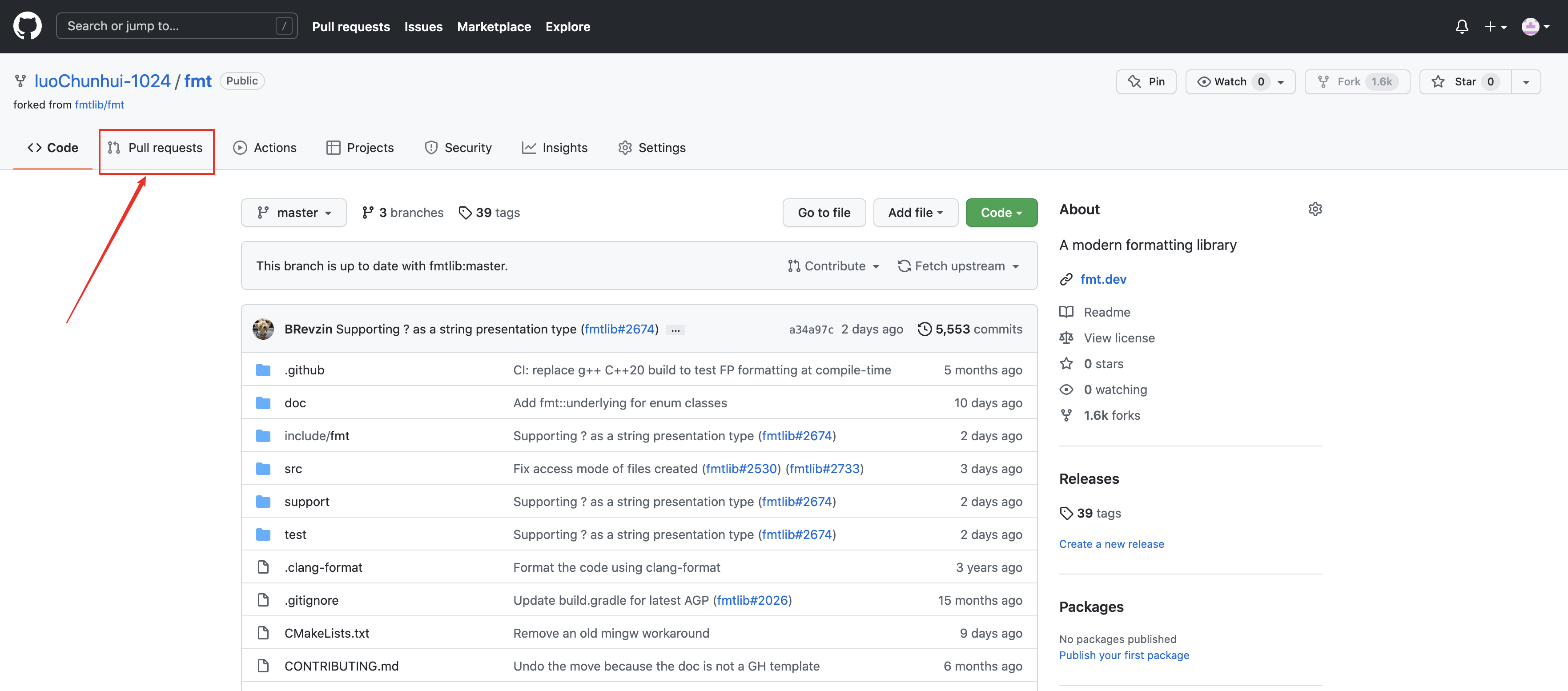Open Pull requests in the top navigation
This screenshot has width=1568, height=691.
click(x=350, y=27)
